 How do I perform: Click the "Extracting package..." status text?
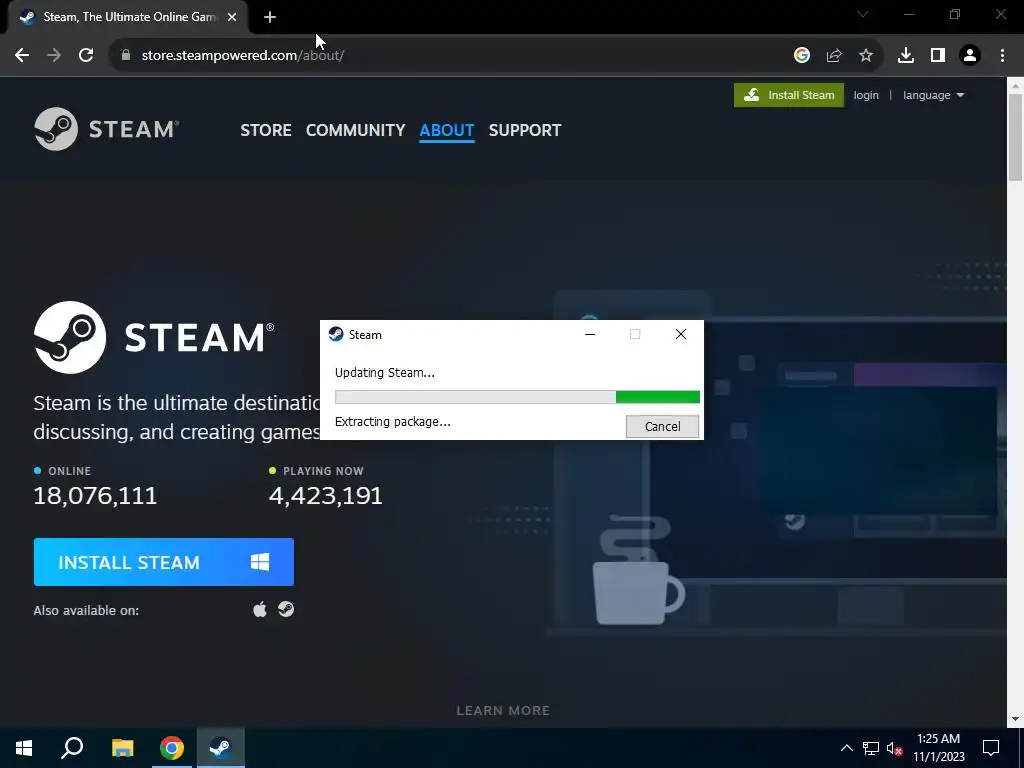pyautogui.click(x=392, y=422)
